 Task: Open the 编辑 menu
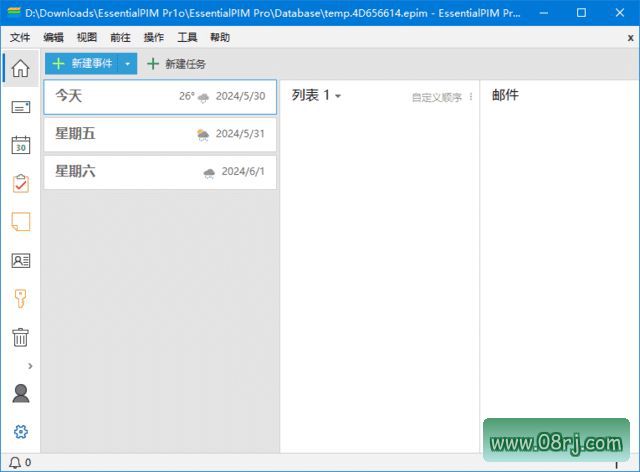pos(53,38)
